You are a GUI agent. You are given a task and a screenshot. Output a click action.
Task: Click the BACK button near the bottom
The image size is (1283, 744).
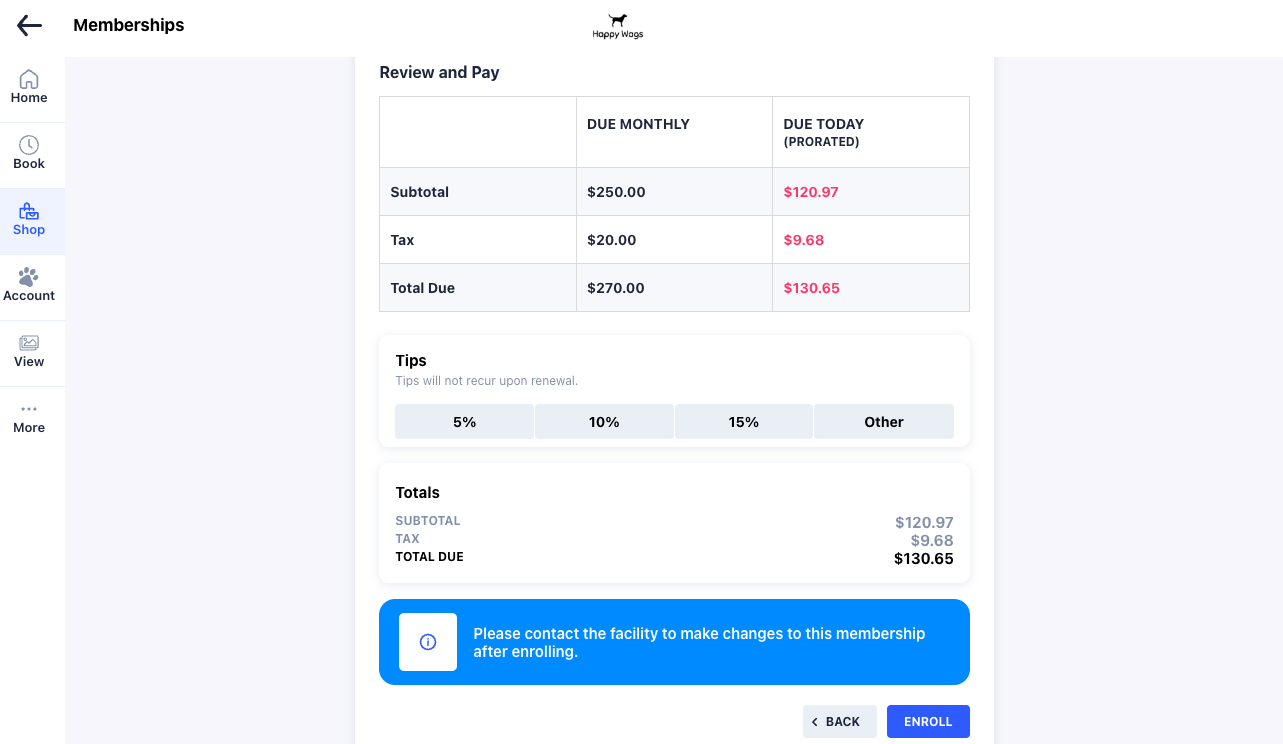(839, 721)
